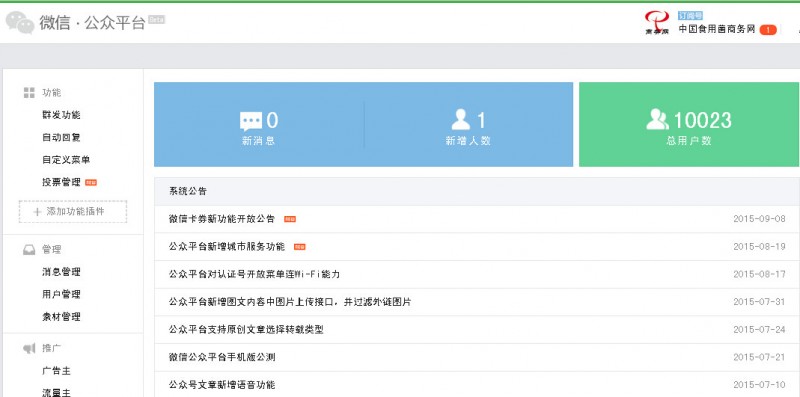800x397 pixels.
Task: Click the WeChat logo icon in the header
Action: click(20, 22)
